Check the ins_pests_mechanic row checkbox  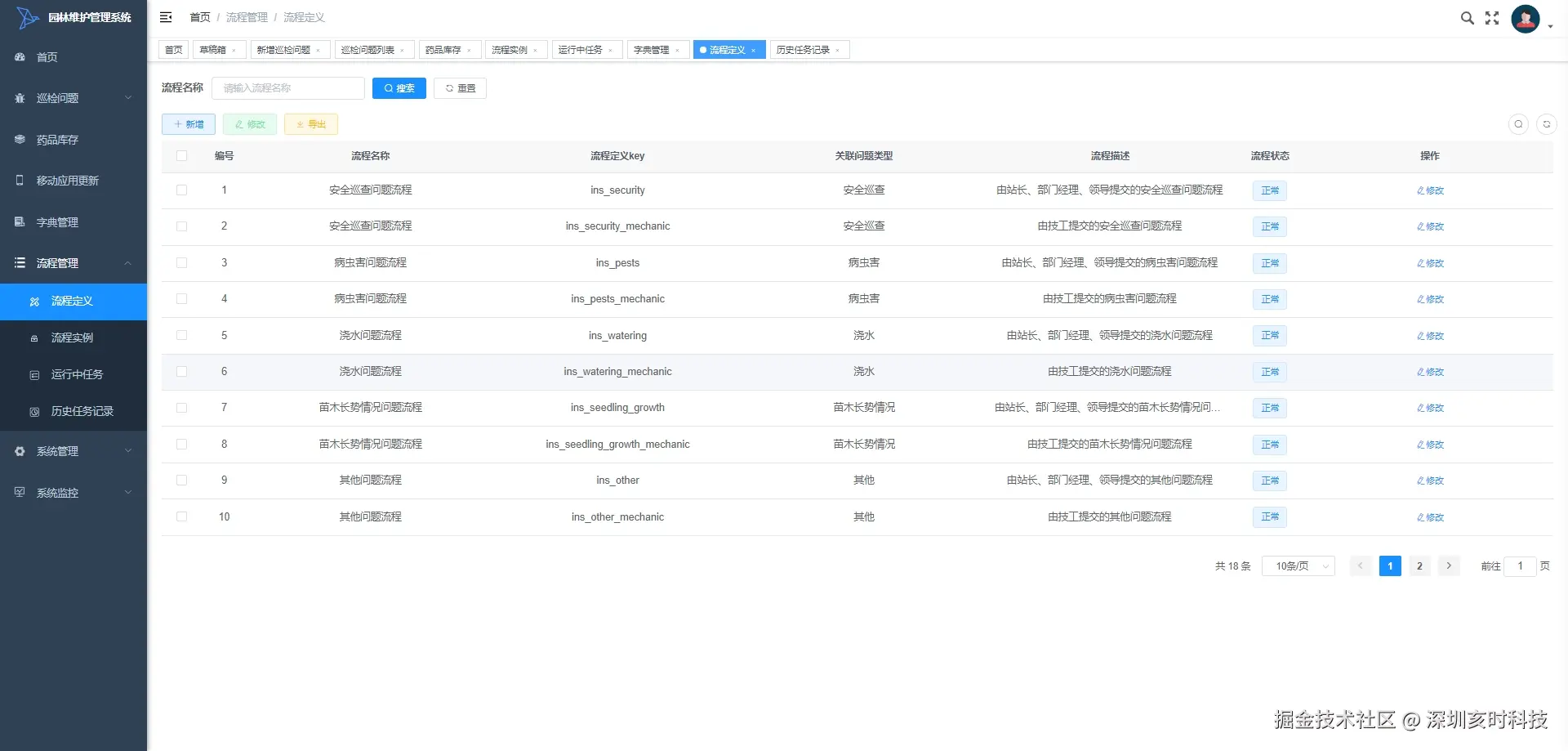[x=181, y=299]
